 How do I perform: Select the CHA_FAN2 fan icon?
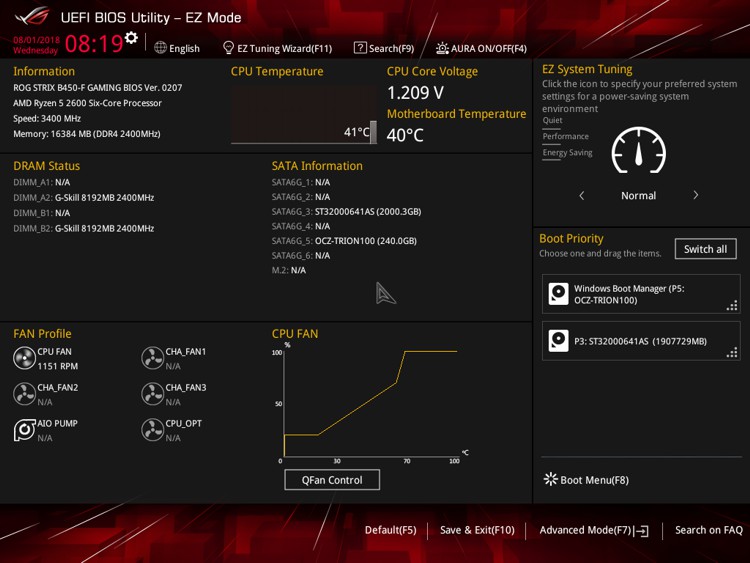point(24,394)
